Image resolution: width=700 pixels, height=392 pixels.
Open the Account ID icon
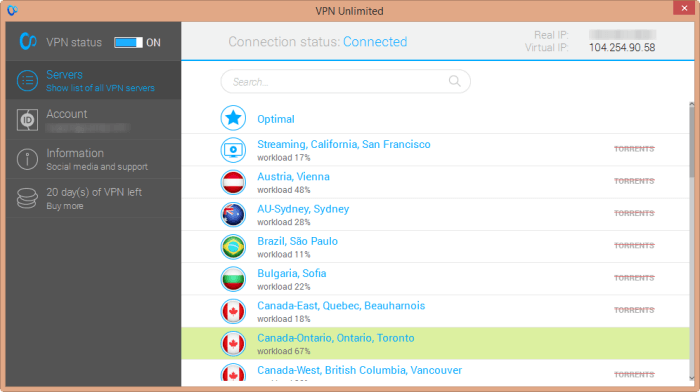27,120
